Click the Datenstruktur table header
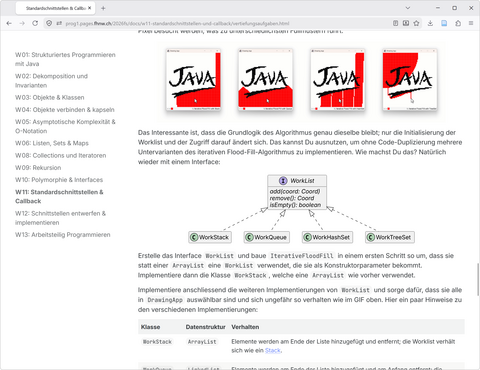Image resolution: width=480 pixels, height=370 pixels. click(206, 327)
